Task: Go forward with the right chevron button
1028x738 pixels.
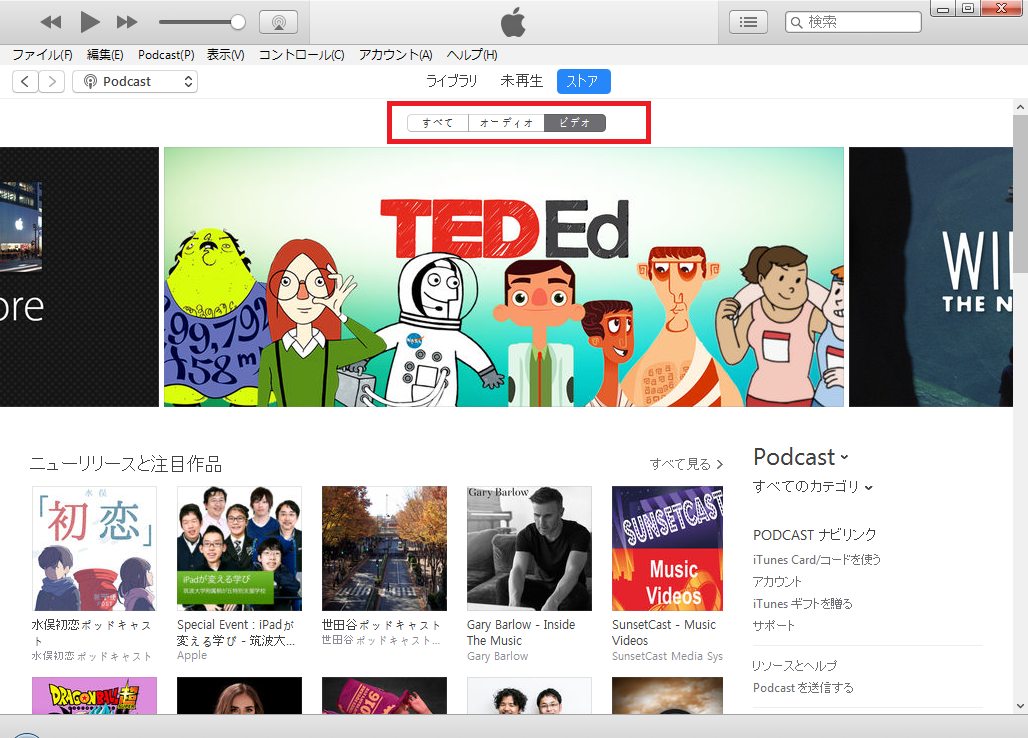Action: click(52, 81)
